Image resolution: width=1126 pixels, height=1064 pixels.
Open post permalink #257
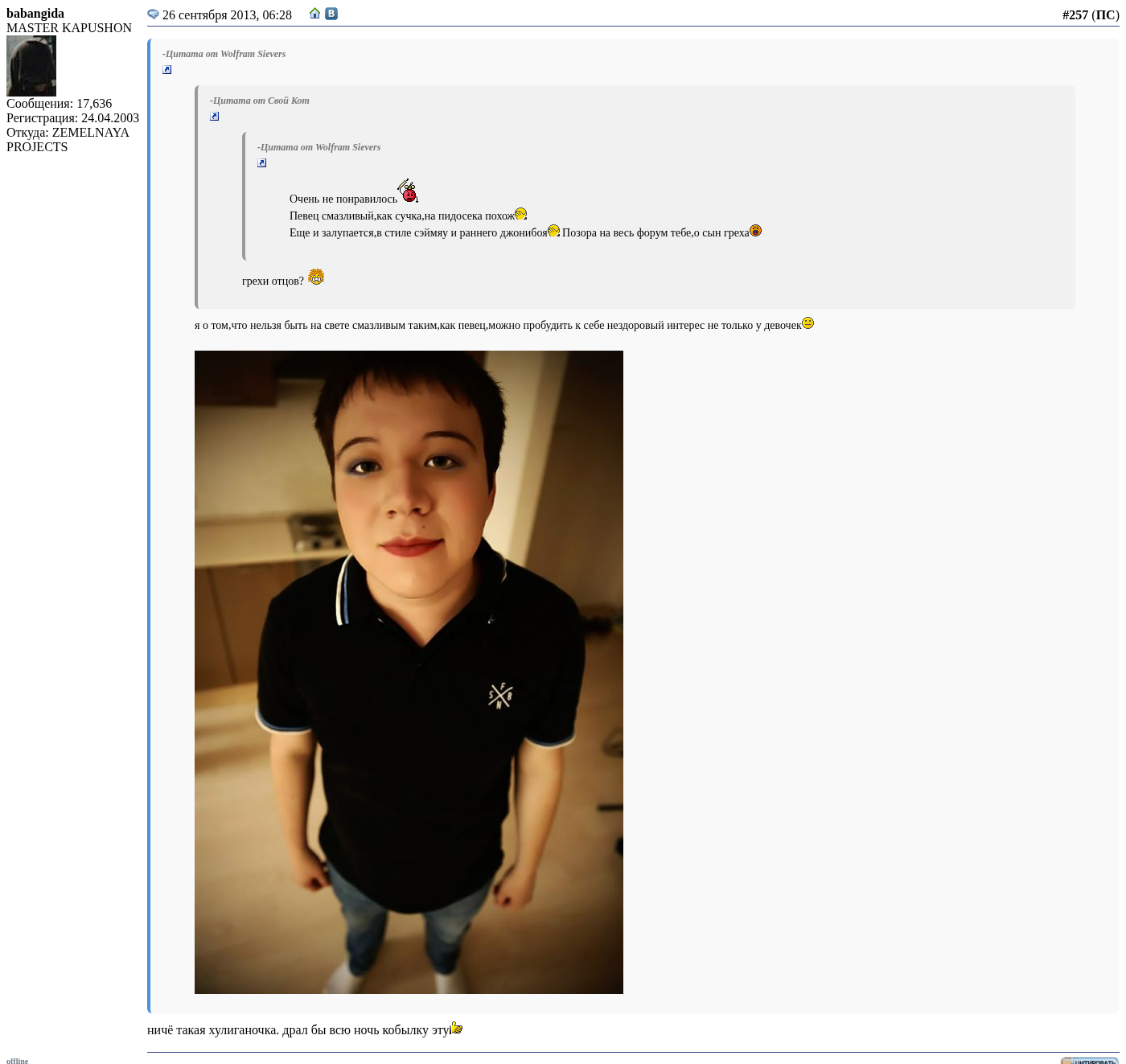1075,14
